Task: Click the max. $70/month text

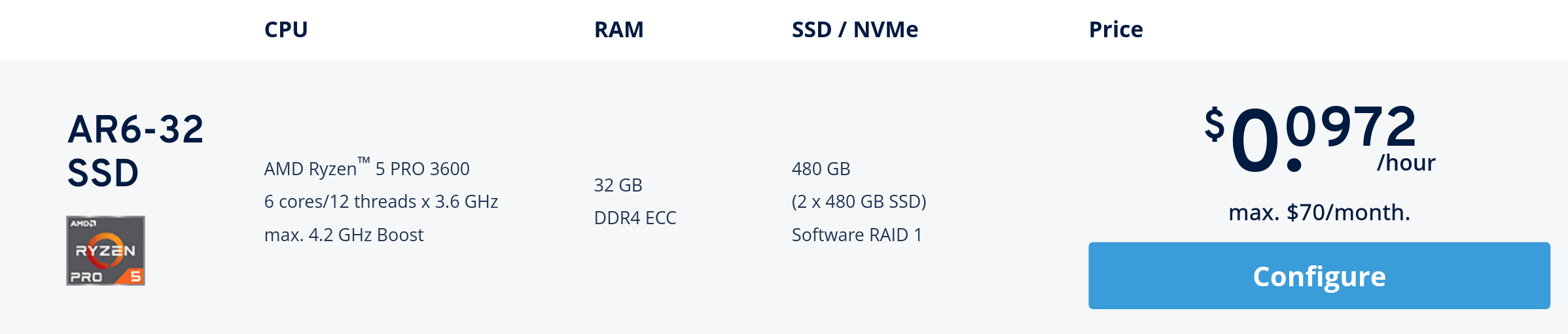Action: [1319, 212]
